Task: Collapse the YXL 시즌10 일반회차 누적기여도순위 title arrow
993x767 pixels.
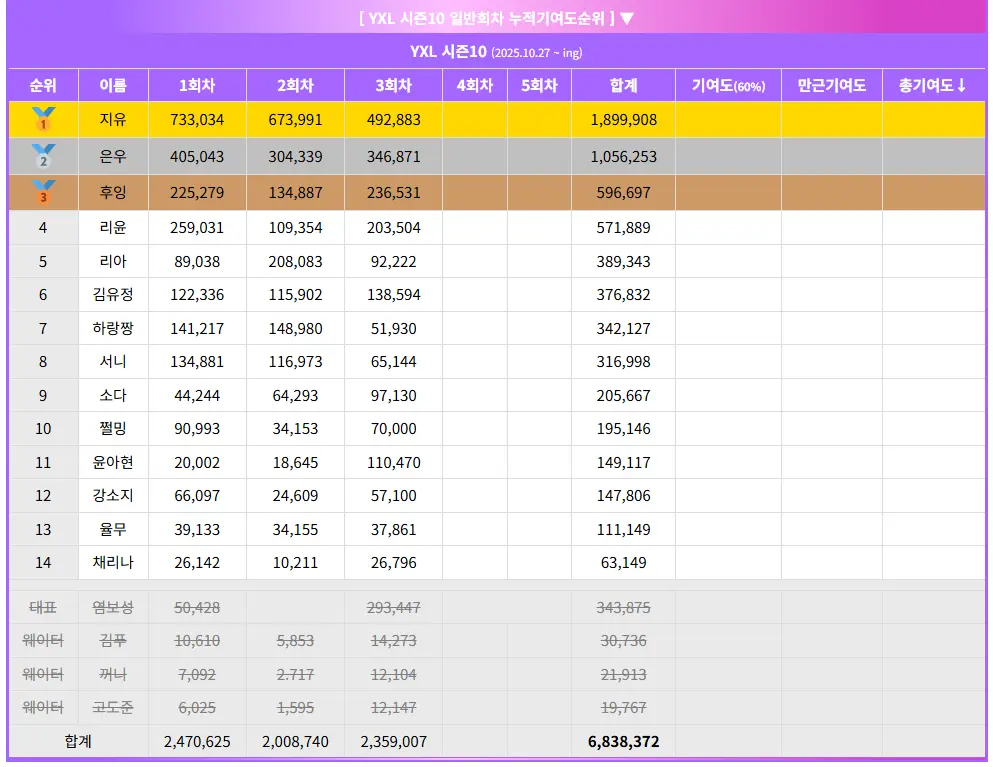Action: pos(627,18)
